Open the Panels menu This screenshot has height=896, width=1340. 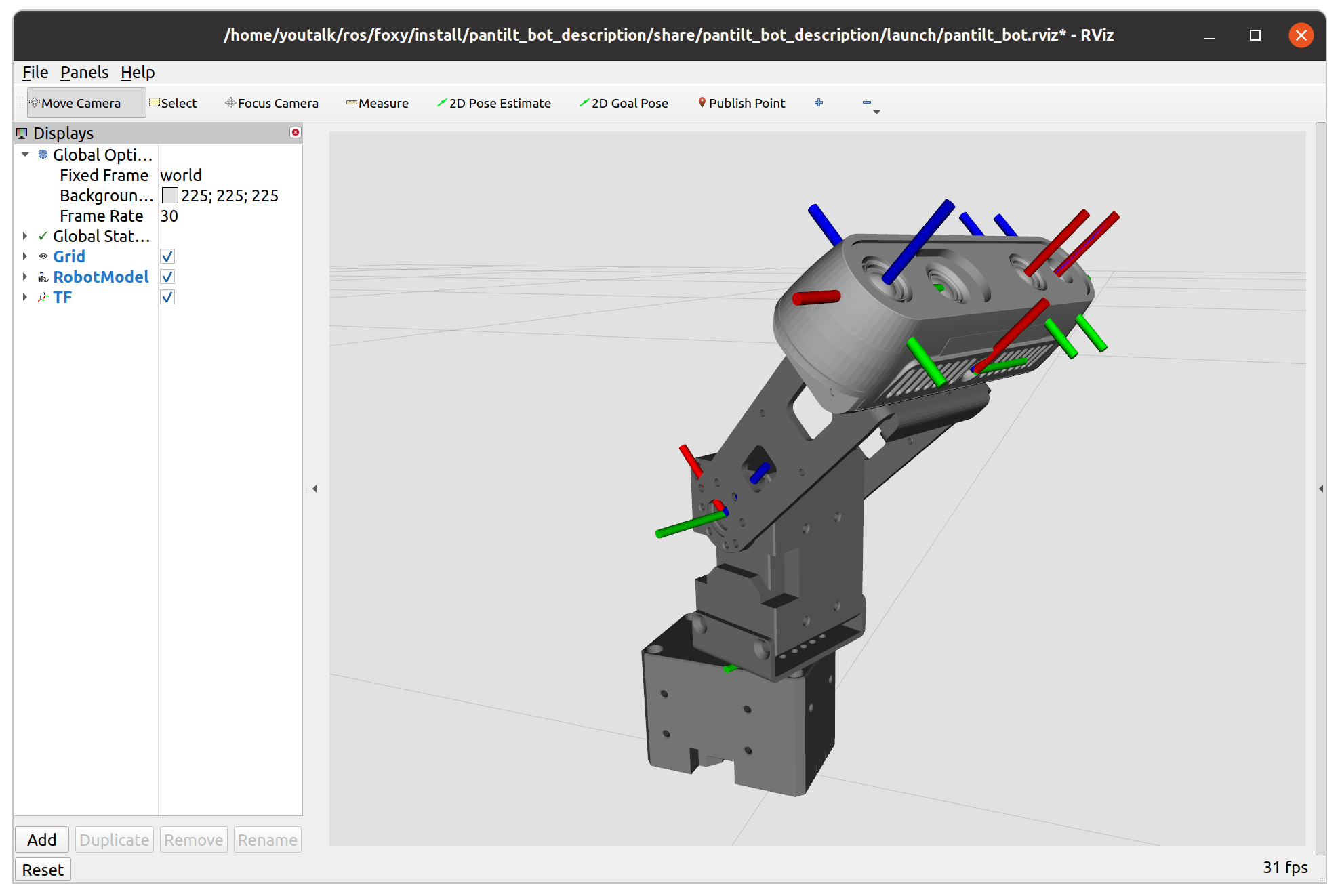coord(84,72)
